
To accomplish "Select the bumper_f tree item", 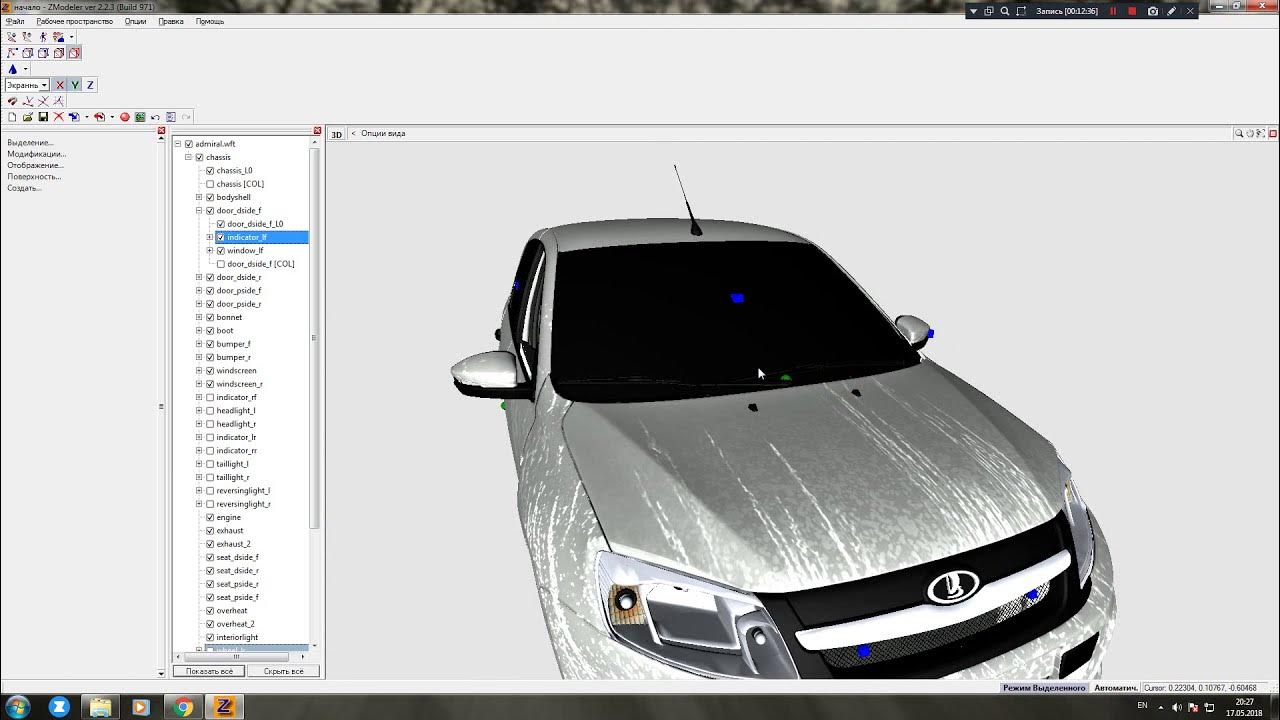I will 233,344.
